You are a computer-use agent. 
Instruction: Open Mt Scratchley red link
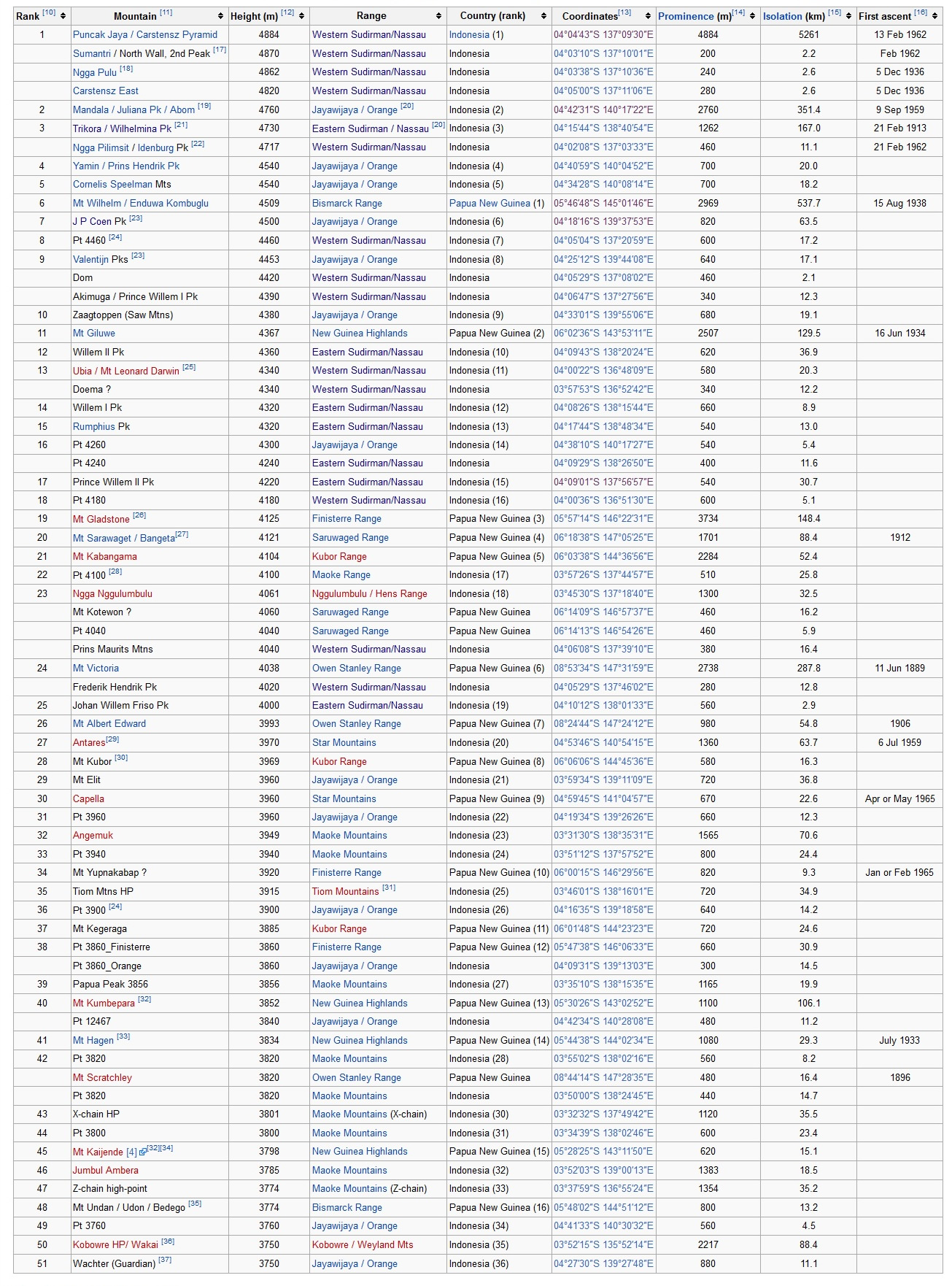point(102,1077)
